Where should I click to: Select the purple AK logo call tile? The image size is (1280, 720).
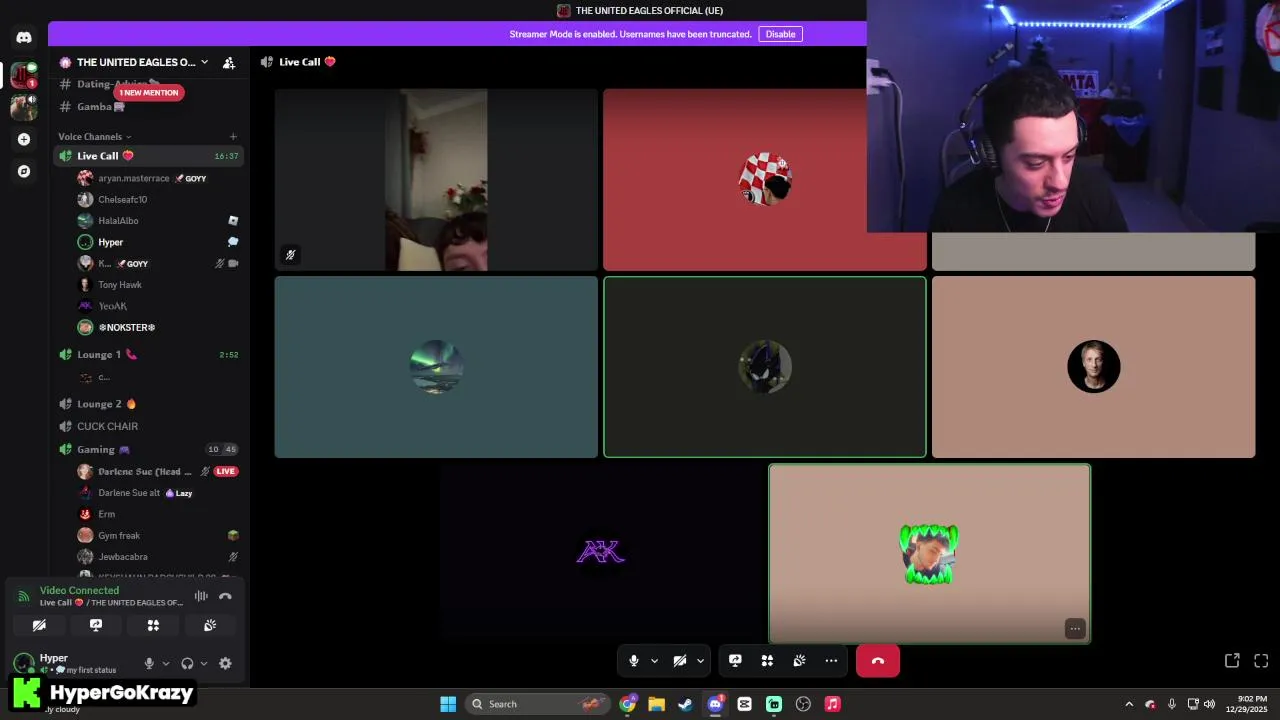601,552
